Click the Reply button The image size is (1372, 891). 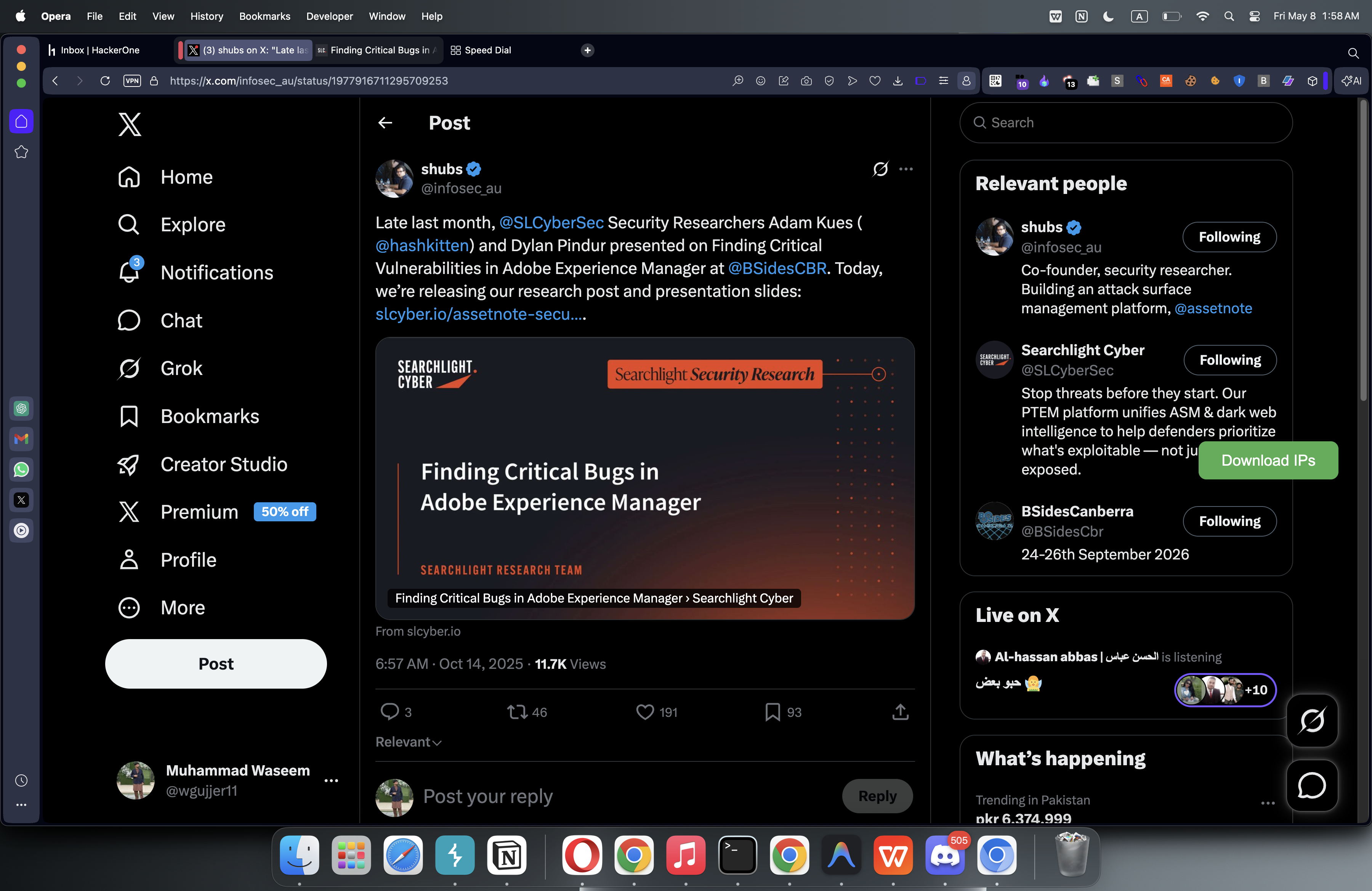tap(877, 796)
